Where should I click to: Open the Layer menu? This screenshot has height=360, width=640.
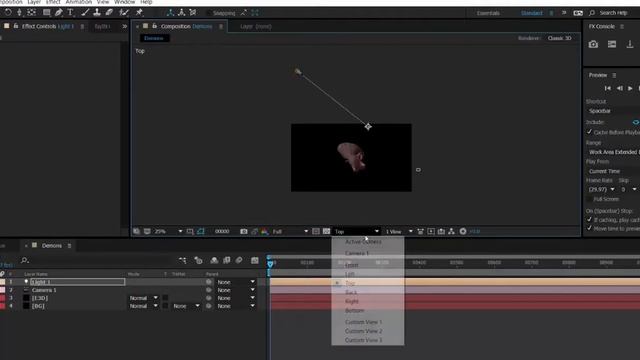(x=34, y=2)
